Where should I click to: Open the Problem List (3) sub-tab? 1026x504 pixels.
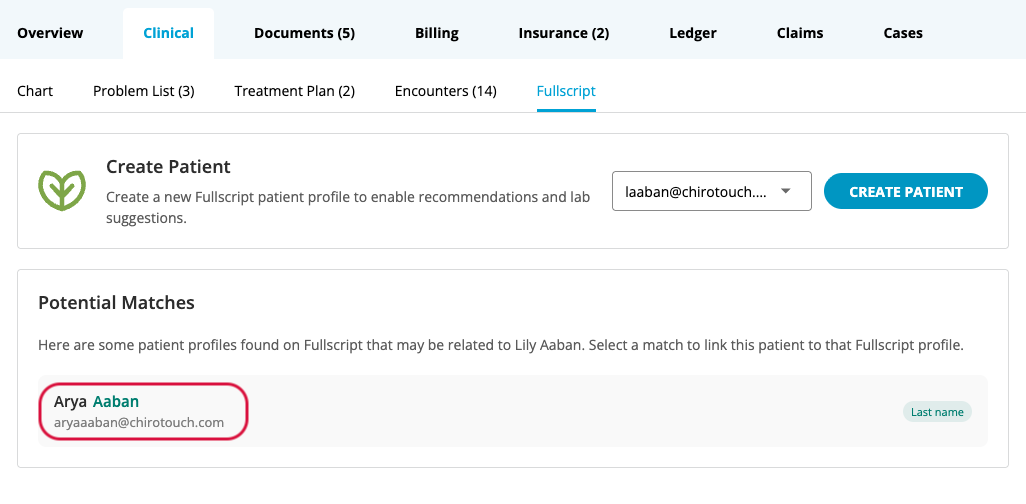(x=143, y=91)
